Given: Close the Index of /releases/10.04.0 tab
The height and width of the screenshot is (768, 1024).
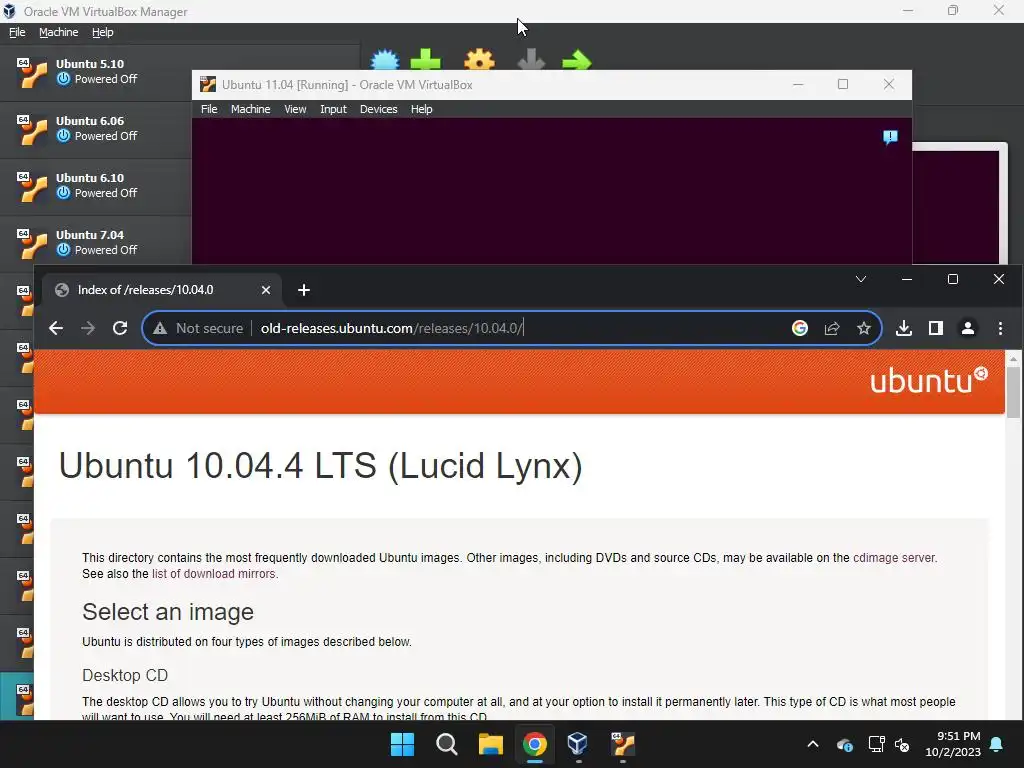Looking at the screenshot, I should click(266, 290).
